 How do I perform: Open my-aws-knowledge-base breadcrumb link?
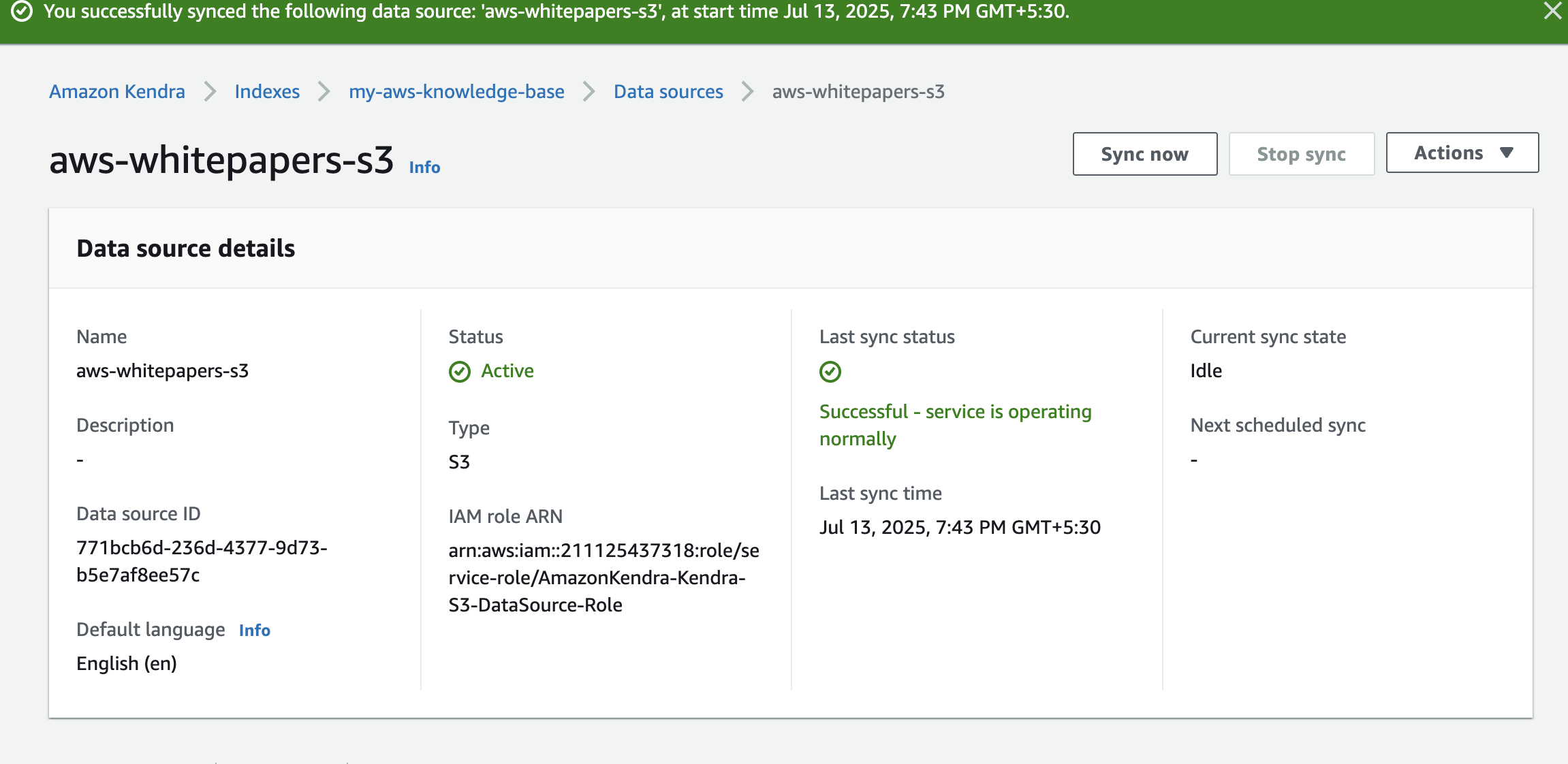pyautogui.click(x=456, y=92)
